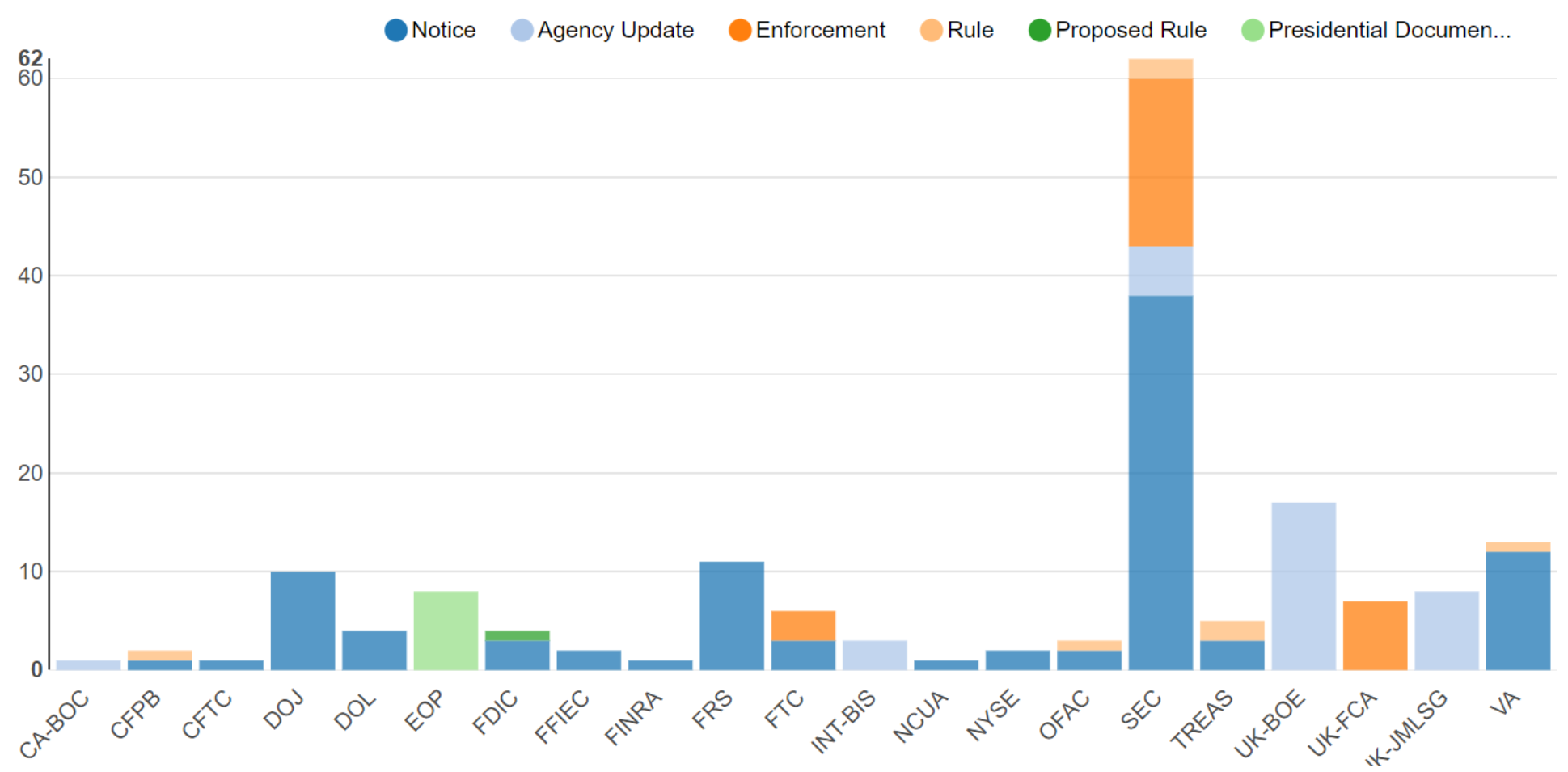
Task: Click the FDIC axis label
Action: pyautogui.click(x=495, y=711)
